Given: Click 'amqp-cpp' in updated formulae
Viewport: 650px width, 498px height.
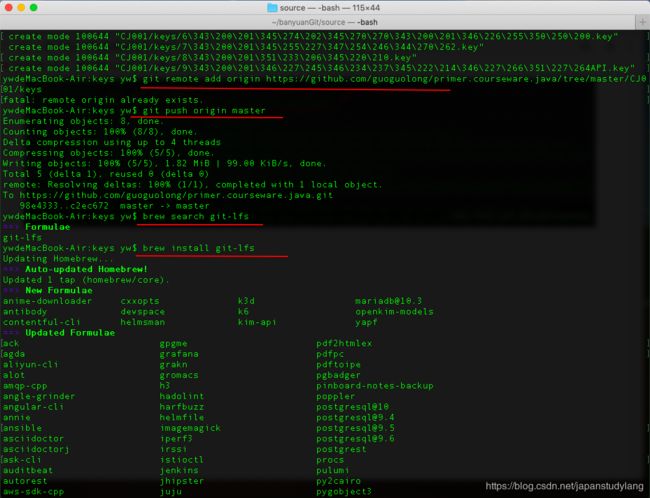Looking at the screenshot, I should [25, 386].
